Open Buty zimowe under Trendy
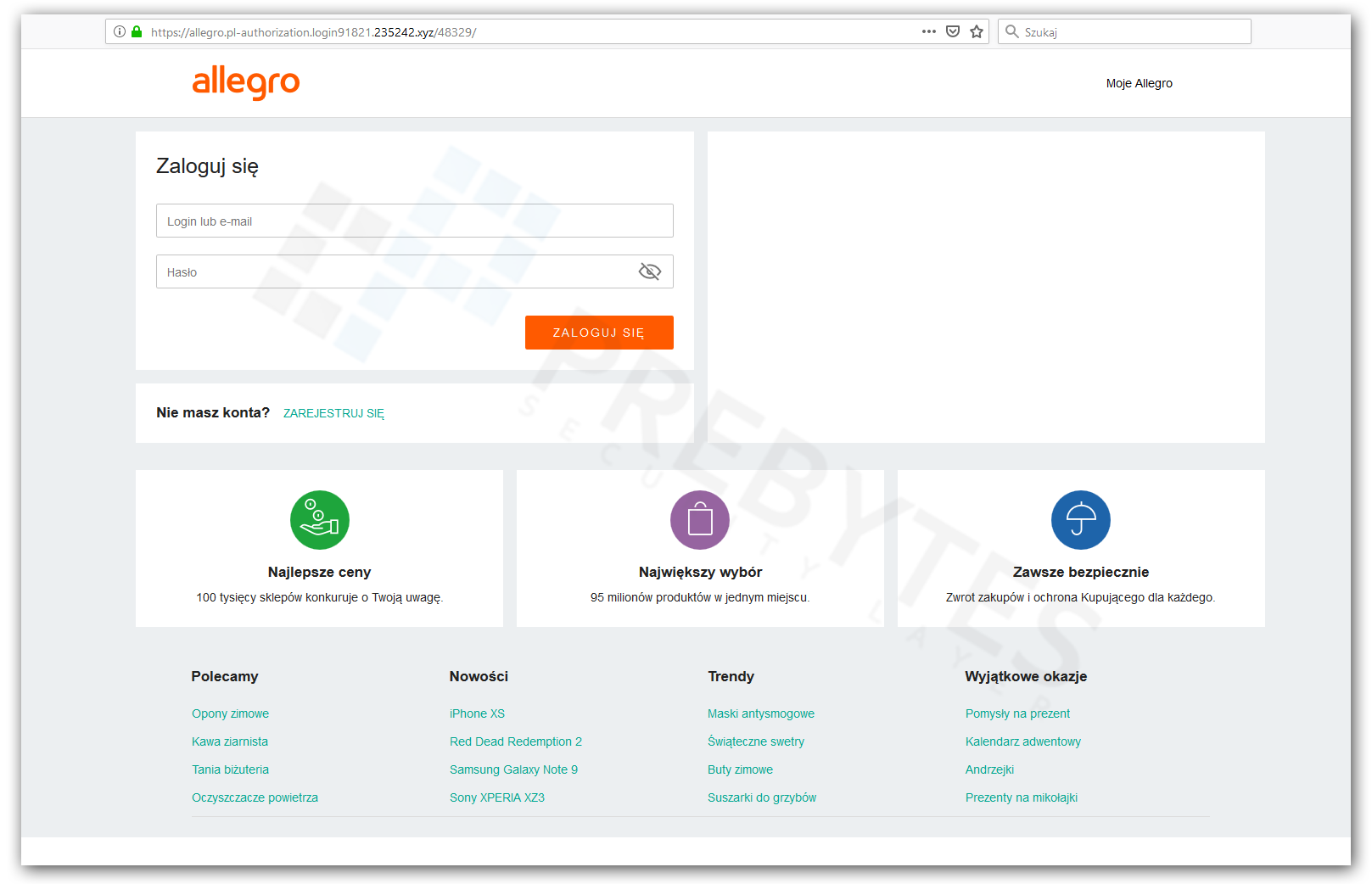The height and width of the screenshot is (884, 1372). 740,769
